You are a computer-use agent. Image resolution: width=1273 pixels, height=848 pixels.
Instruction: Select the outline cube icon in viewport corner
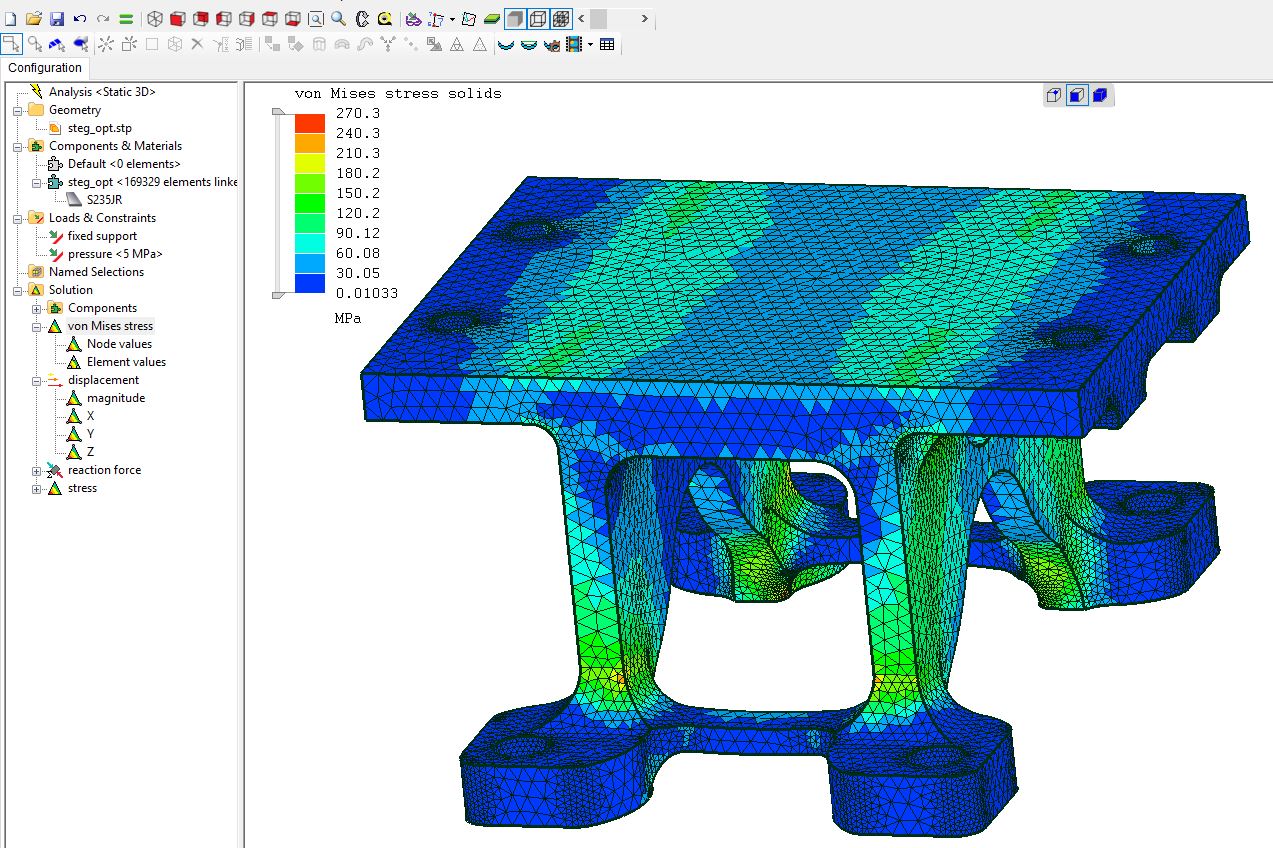pyautogui.click(x=1054, y=96)
